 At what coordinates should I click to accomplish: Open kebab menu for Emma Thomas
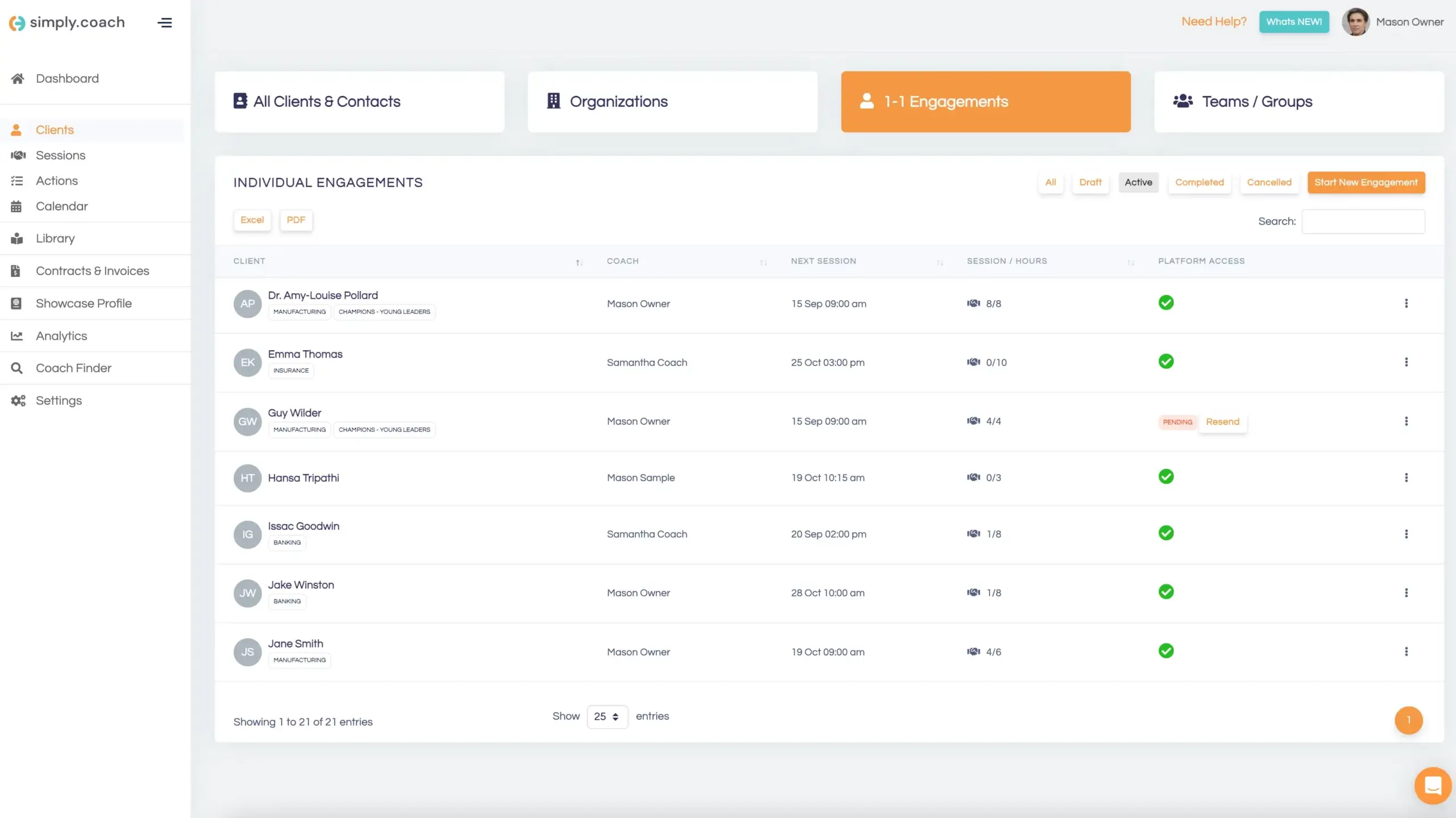point(1406,362)
